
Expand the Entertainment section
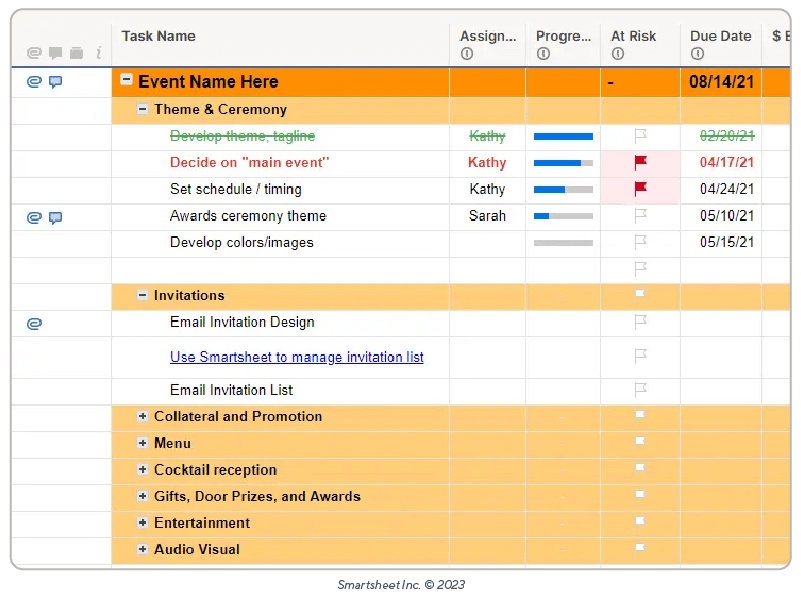pyautogui.click(x=142, y=522)
